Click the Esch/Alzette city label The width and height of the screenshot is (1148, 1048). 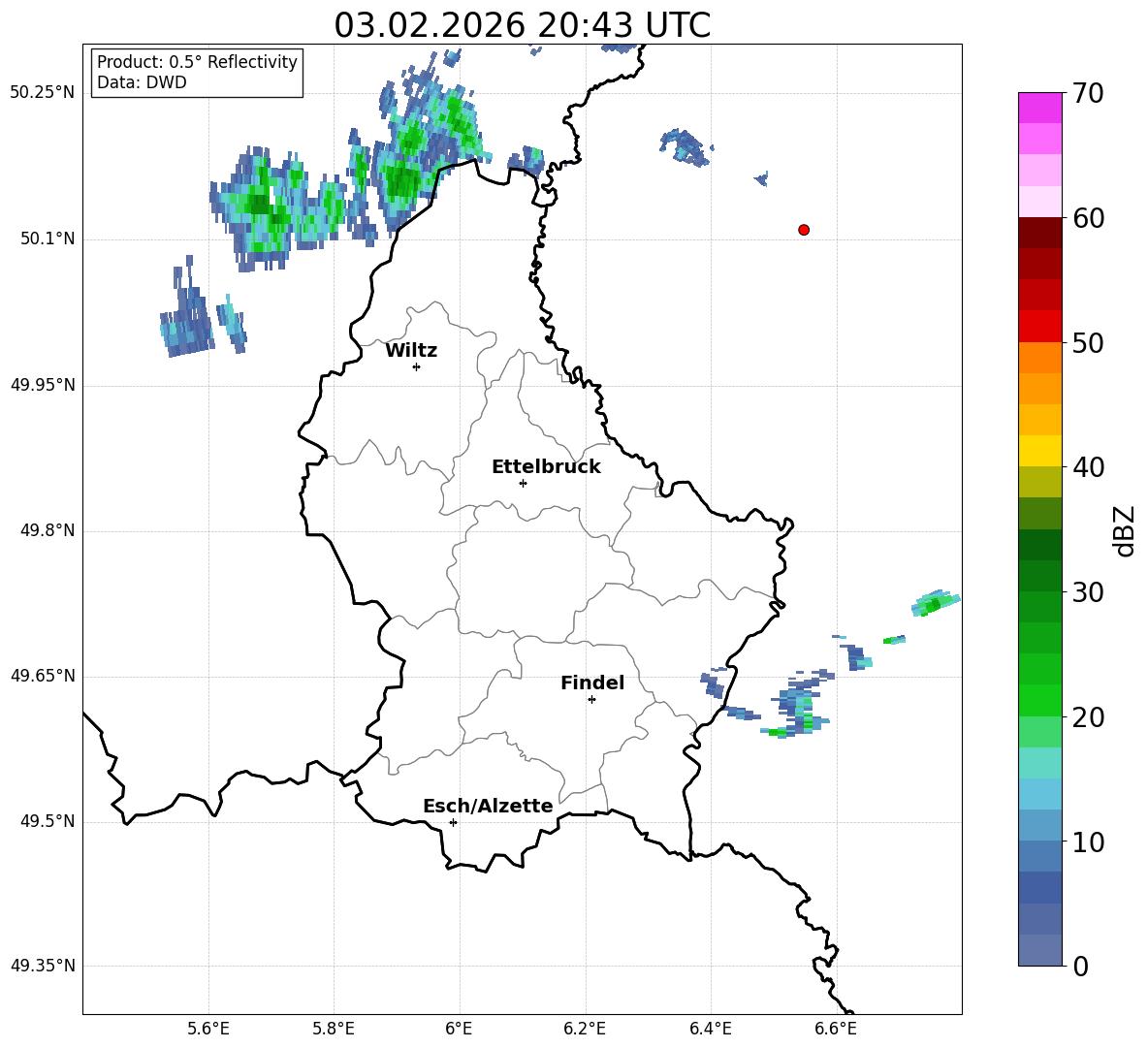488,806
